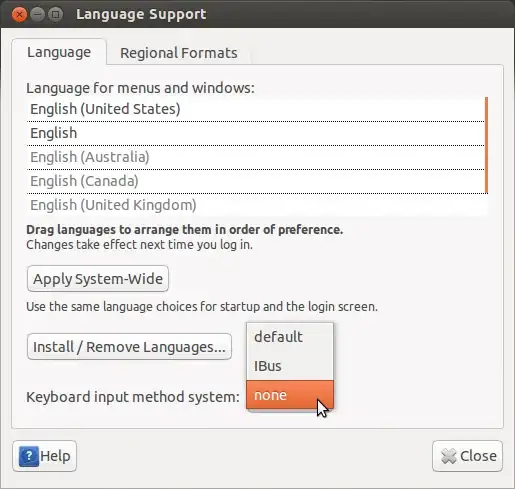Choose IBus in input method dropdown
The image size is (515, 489).
coord(290,366)
